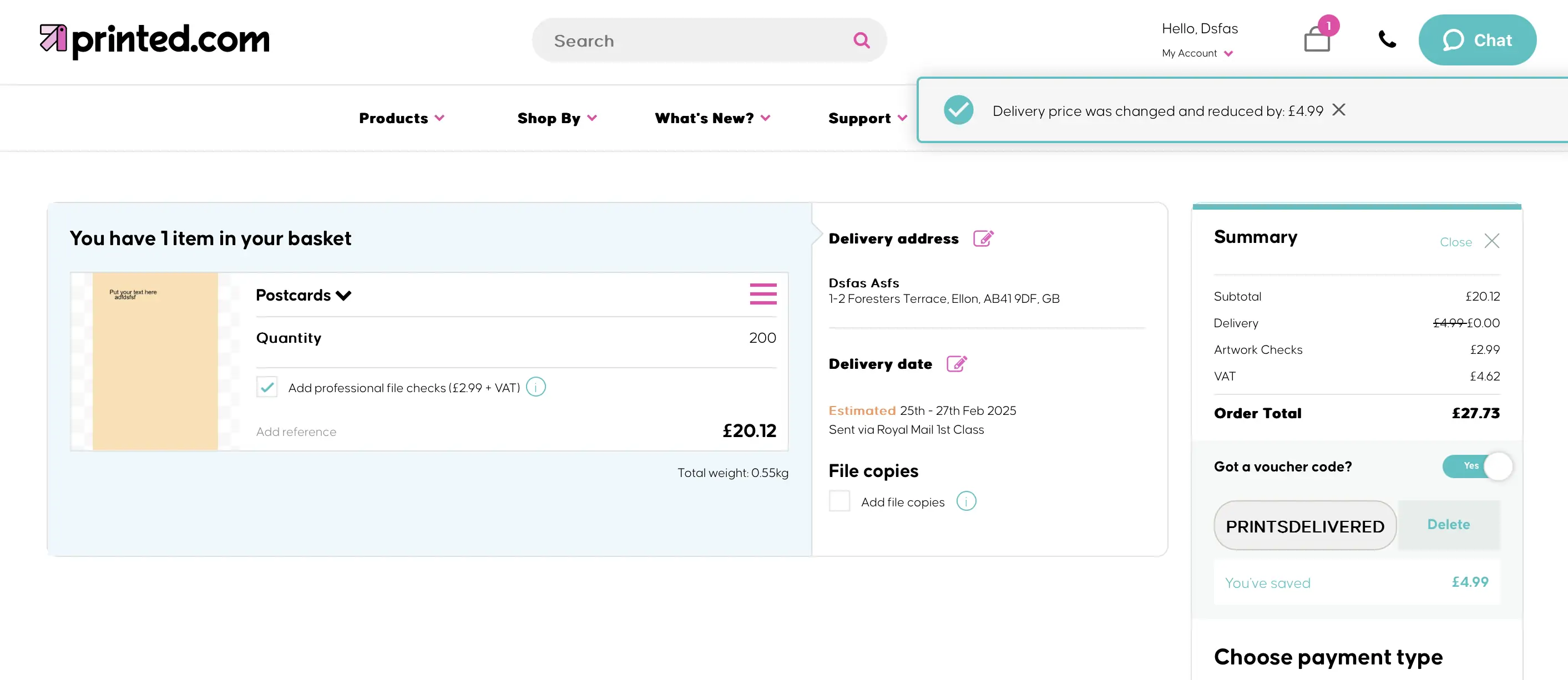Open the postcards item hamburger menu
1568x680 pixels.
coord(763,294)
